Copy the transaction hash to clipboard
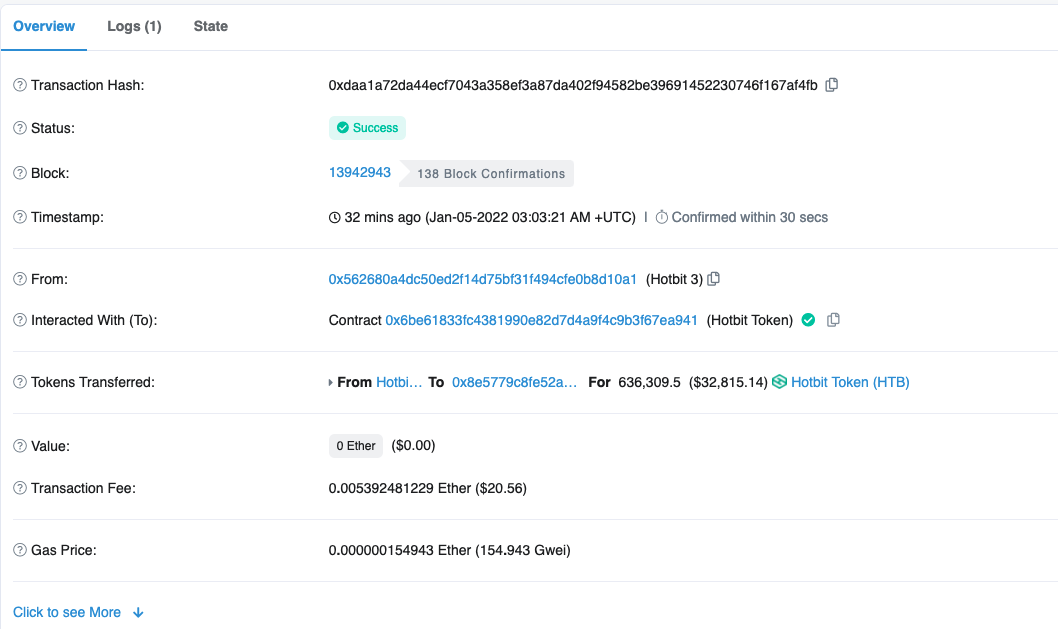1058x629 pixels. point(831,85)
